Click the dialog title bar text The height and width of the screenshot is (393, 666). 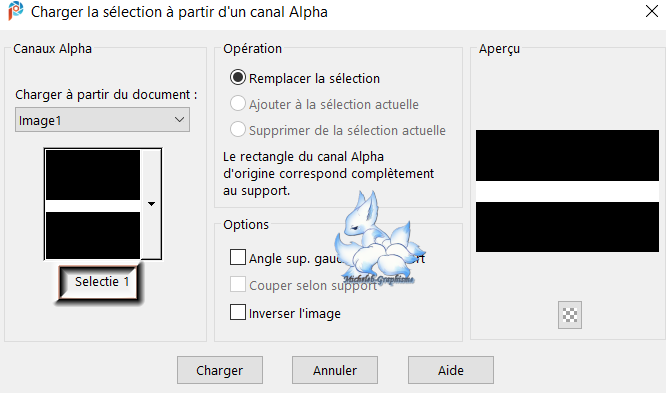179,12
